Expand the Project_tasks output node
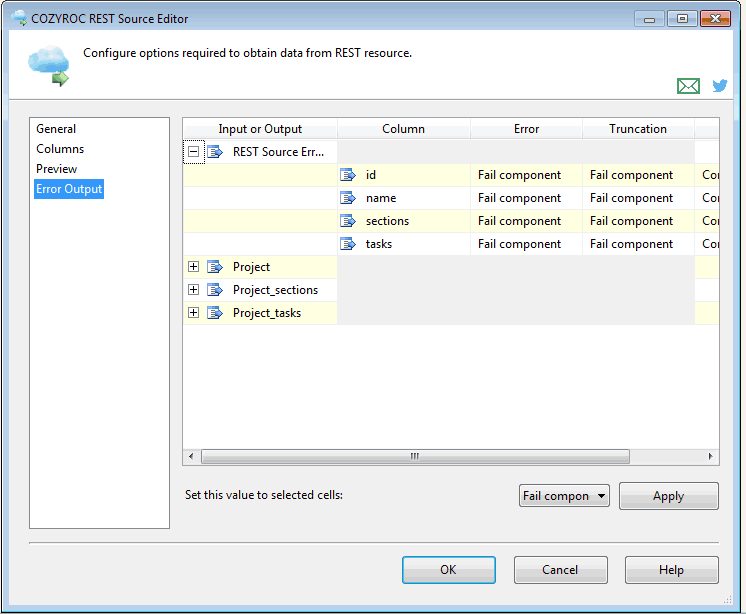Image resolution: width=746 pixels, height=614 pixels. coord(193,312)
